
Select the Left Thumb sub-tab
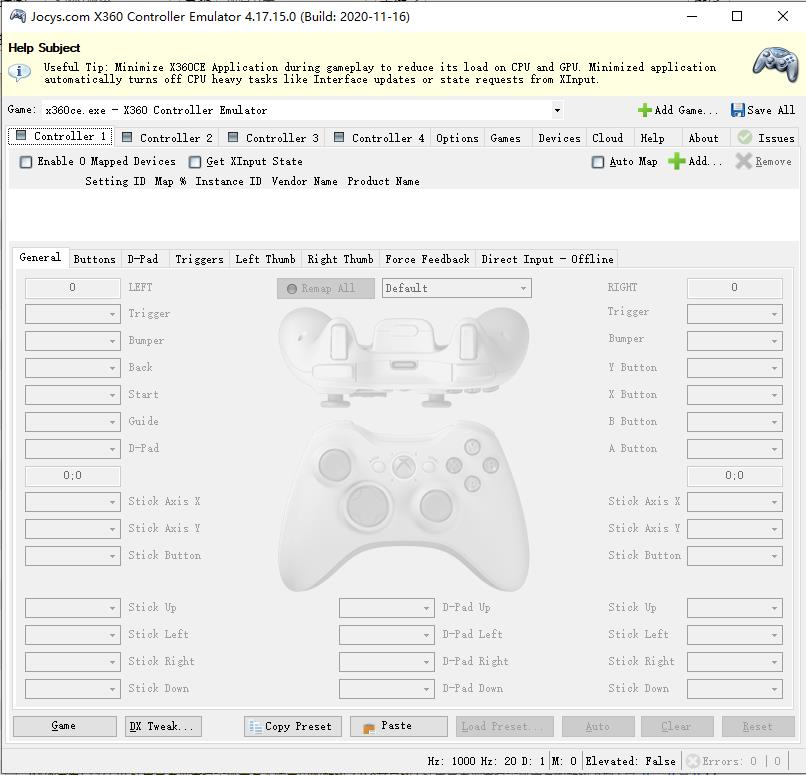click(265, 259)
